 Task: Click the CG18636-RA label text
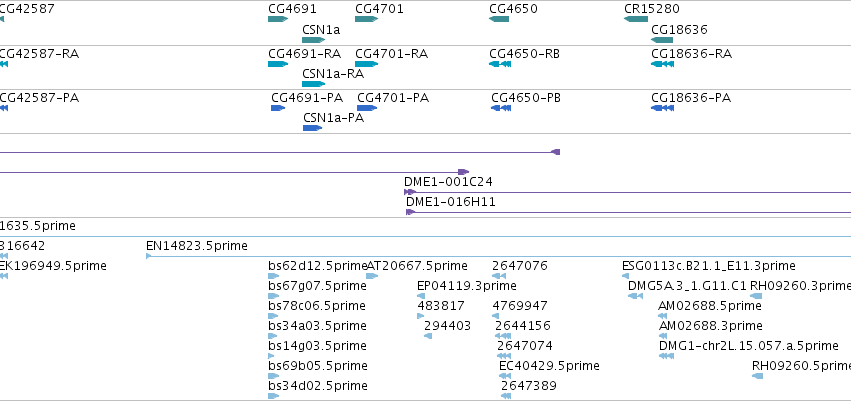click(x=691, y=54)
